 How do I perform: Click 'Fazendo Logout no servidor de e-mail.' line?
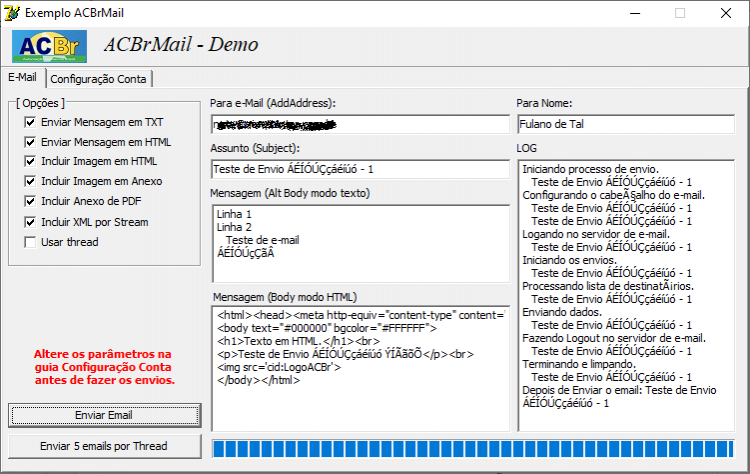(614, 339)
